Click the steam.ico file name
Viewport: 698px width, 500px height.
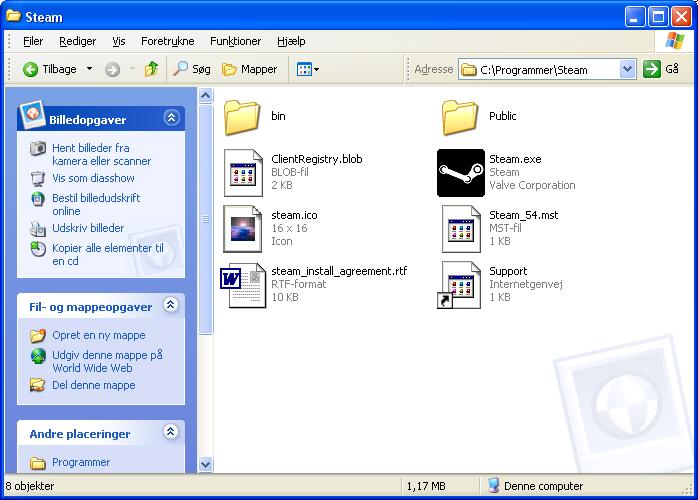[x=294, y=215]
